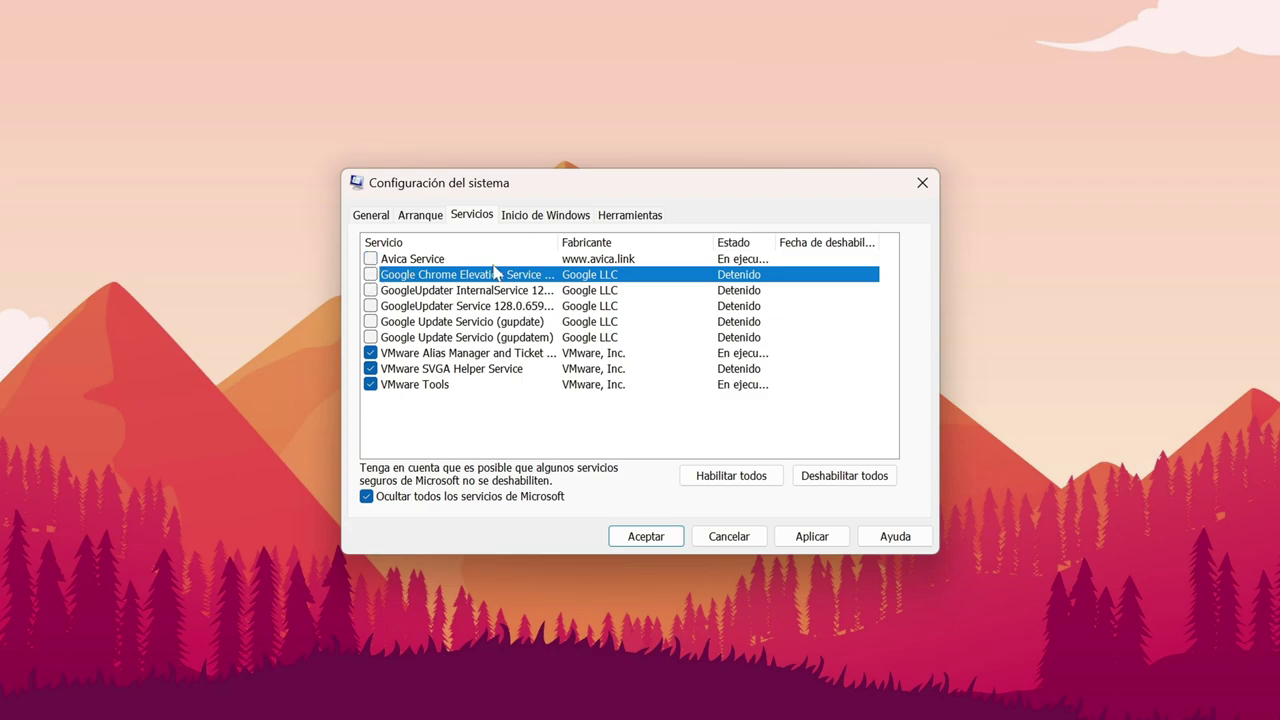This screenshot has height=720, width=1280.
Task: Click En ejecu... status of Avica Service
Action: (x=743, y=259)
